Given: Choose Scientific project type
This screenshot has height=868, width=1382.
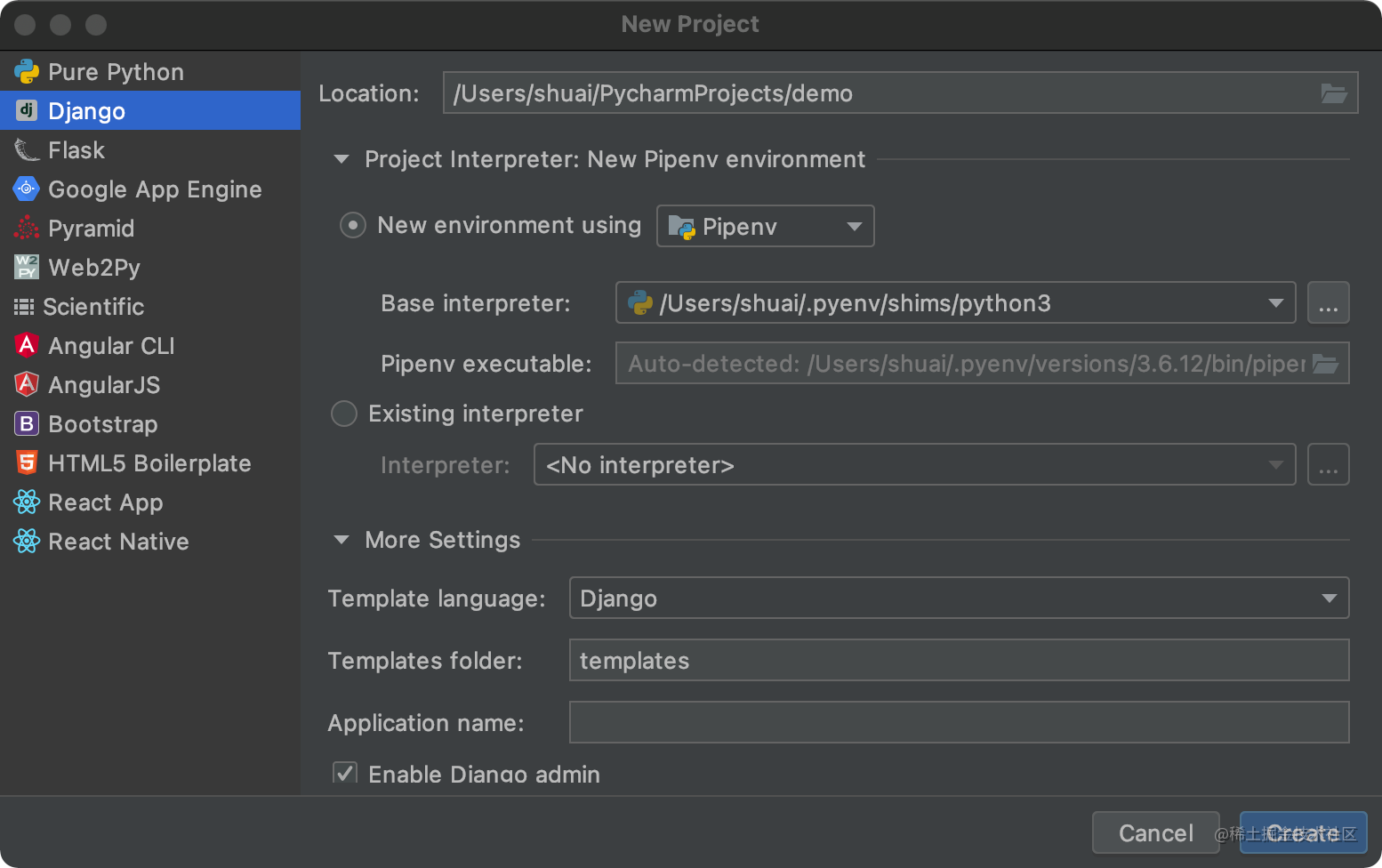Looking at the screenshot, I should click(x=150, y=306).
